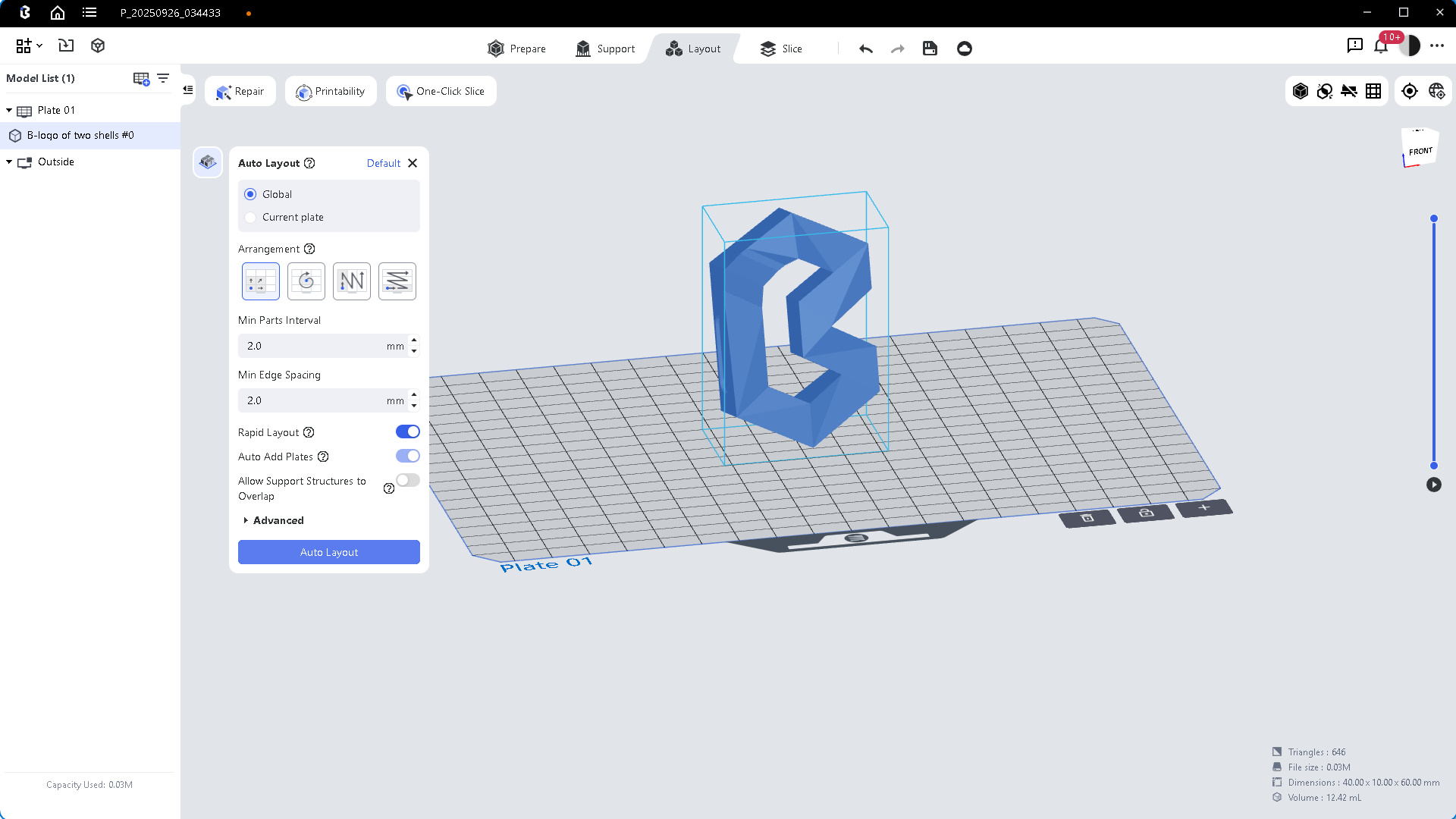
Task: Undo the last action
Action: 866,49
